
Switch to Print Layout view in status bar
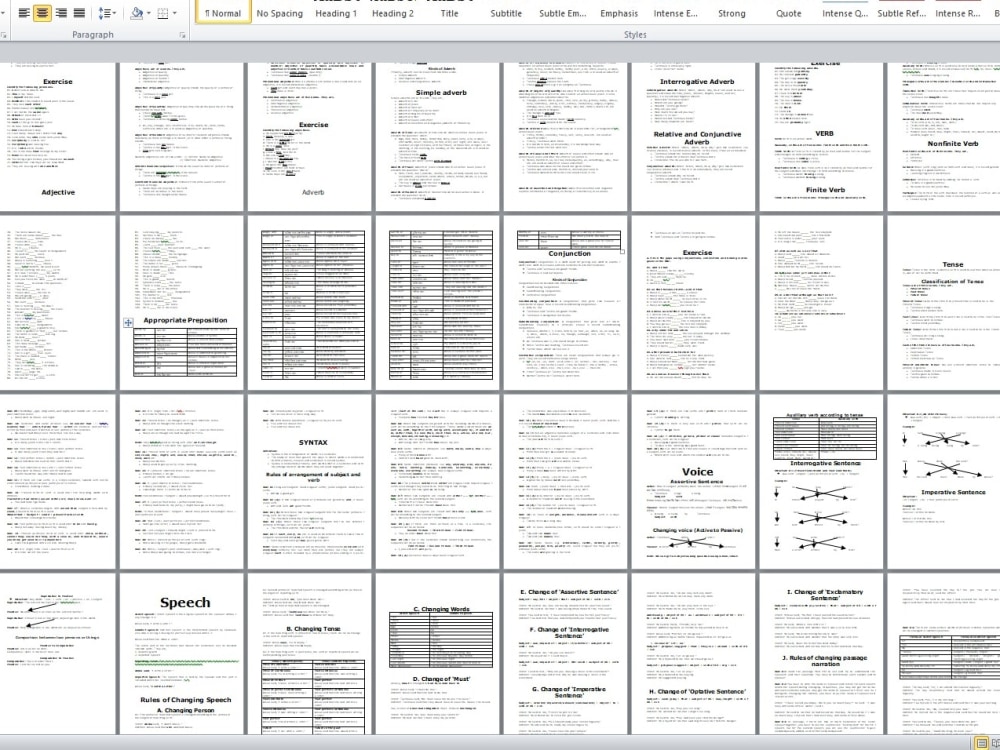pyautogui.click(x=982, y=744)
